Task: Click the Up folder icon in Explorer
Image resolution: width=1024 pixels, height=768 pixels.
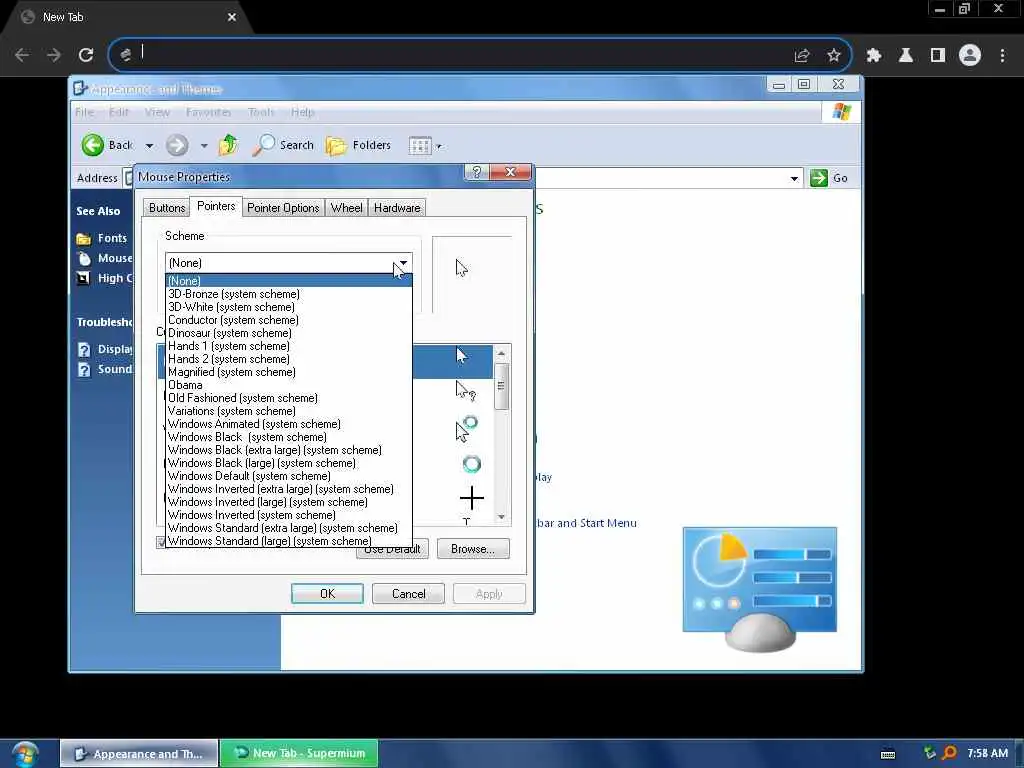Action: point(229,145)
